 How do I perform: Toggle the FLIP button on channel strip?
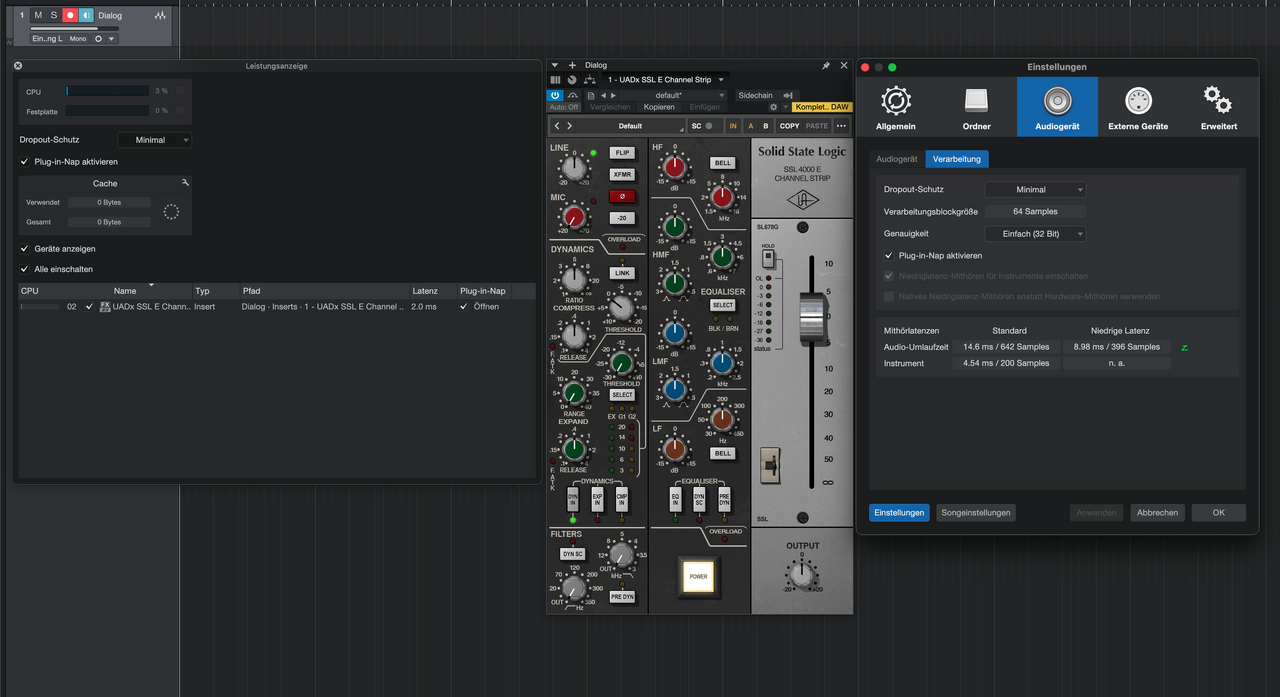point(622,153)
